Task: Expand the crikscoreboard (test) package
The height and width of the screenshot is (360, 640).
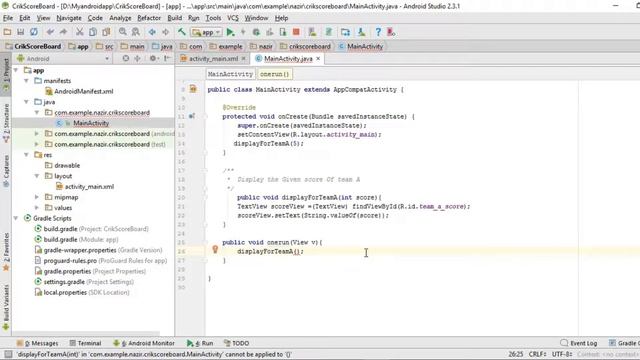Action: pos(37,144)
